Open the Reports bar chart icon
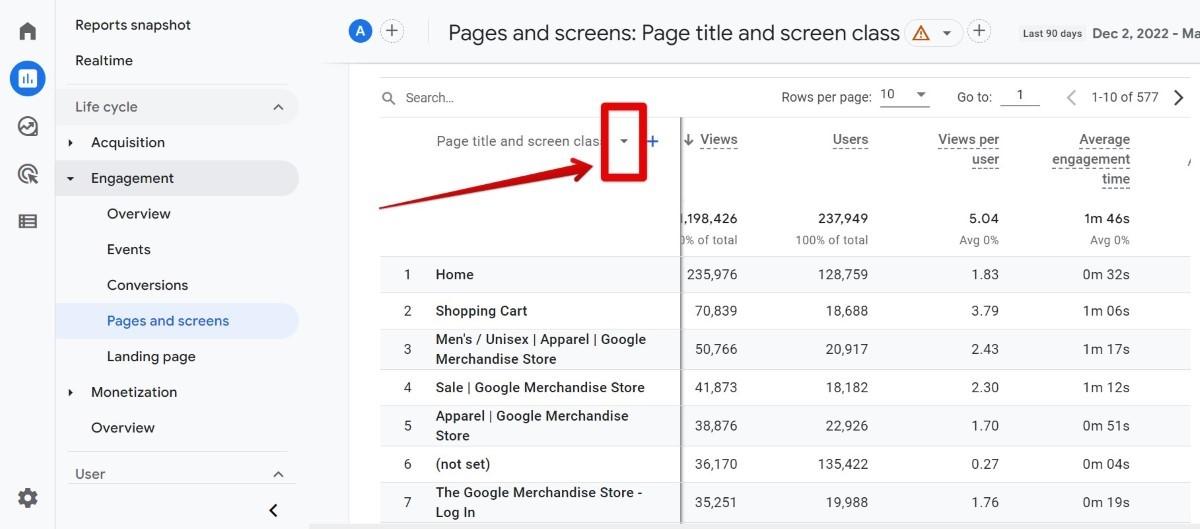The image size is (1200, 529). [x=27, y=78]
